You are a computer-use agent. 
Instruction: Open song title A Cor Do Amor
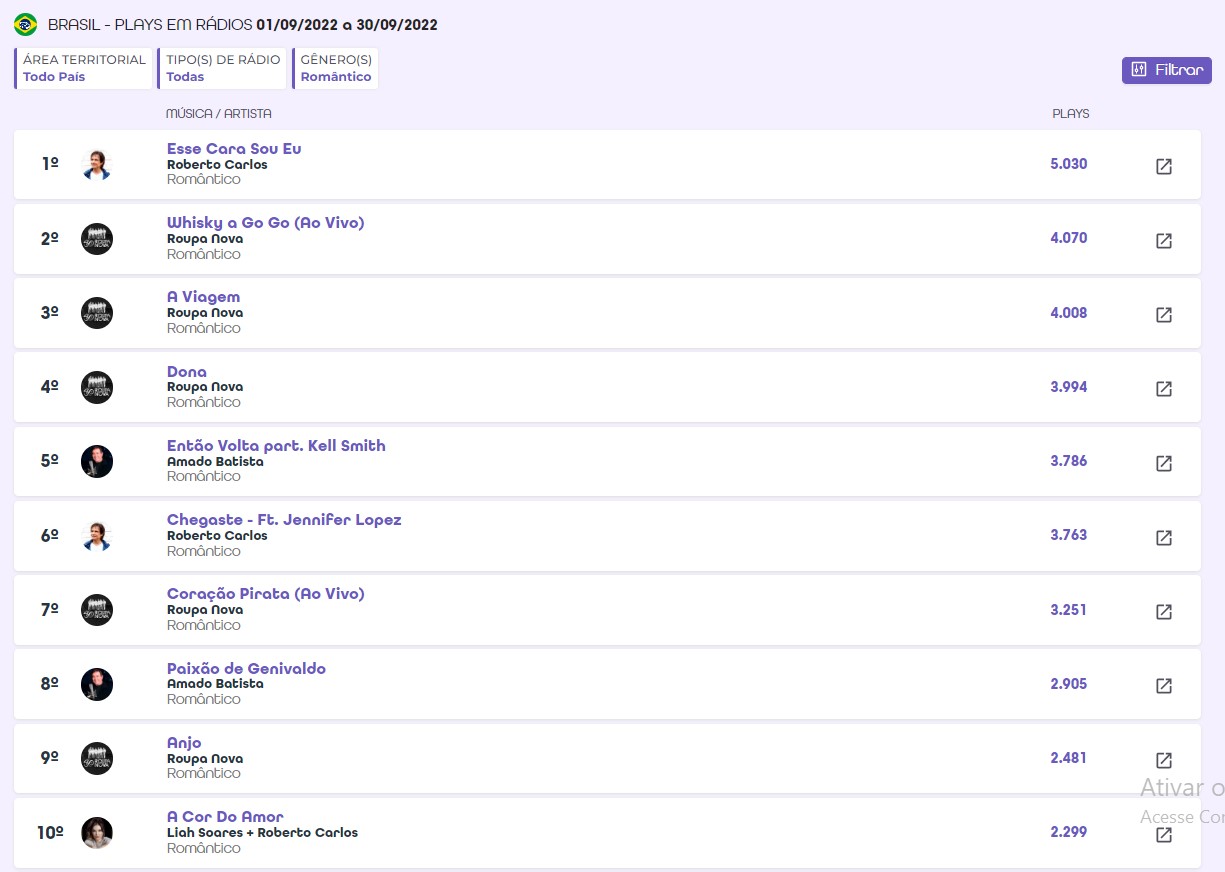[225, 817]
